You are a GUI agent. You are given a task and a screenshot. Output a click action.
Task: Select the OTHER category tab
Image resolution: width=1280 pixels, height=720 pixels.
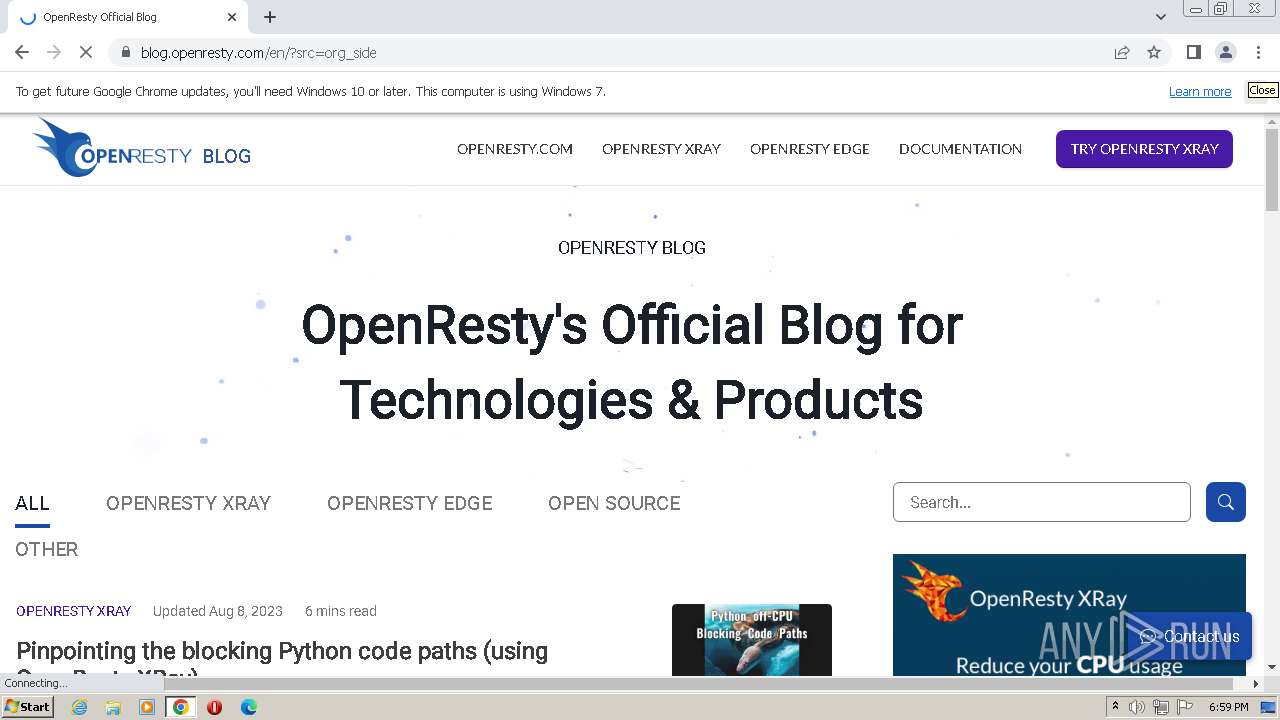point(46,549)
